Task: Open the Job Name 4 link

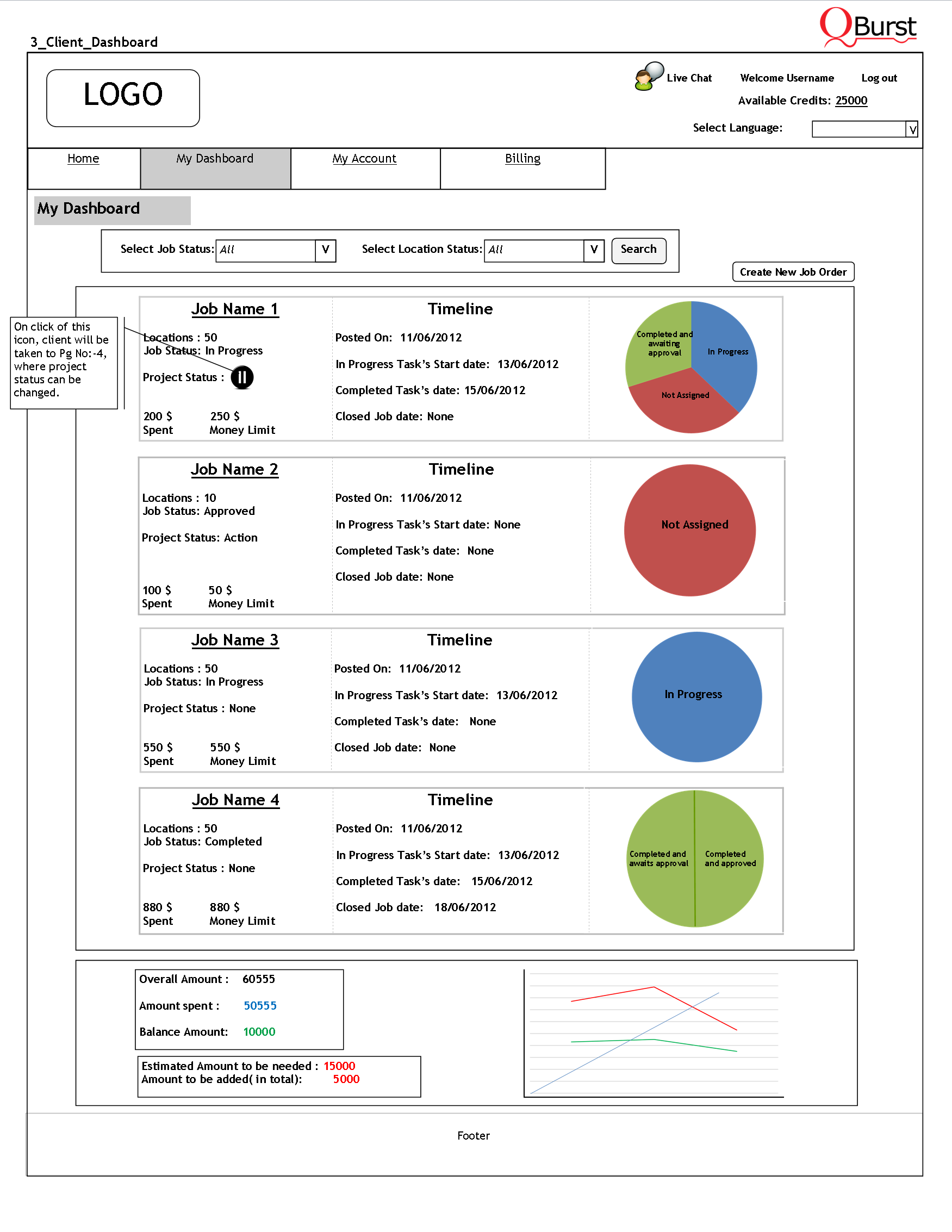Action: (x=235, y=800)
